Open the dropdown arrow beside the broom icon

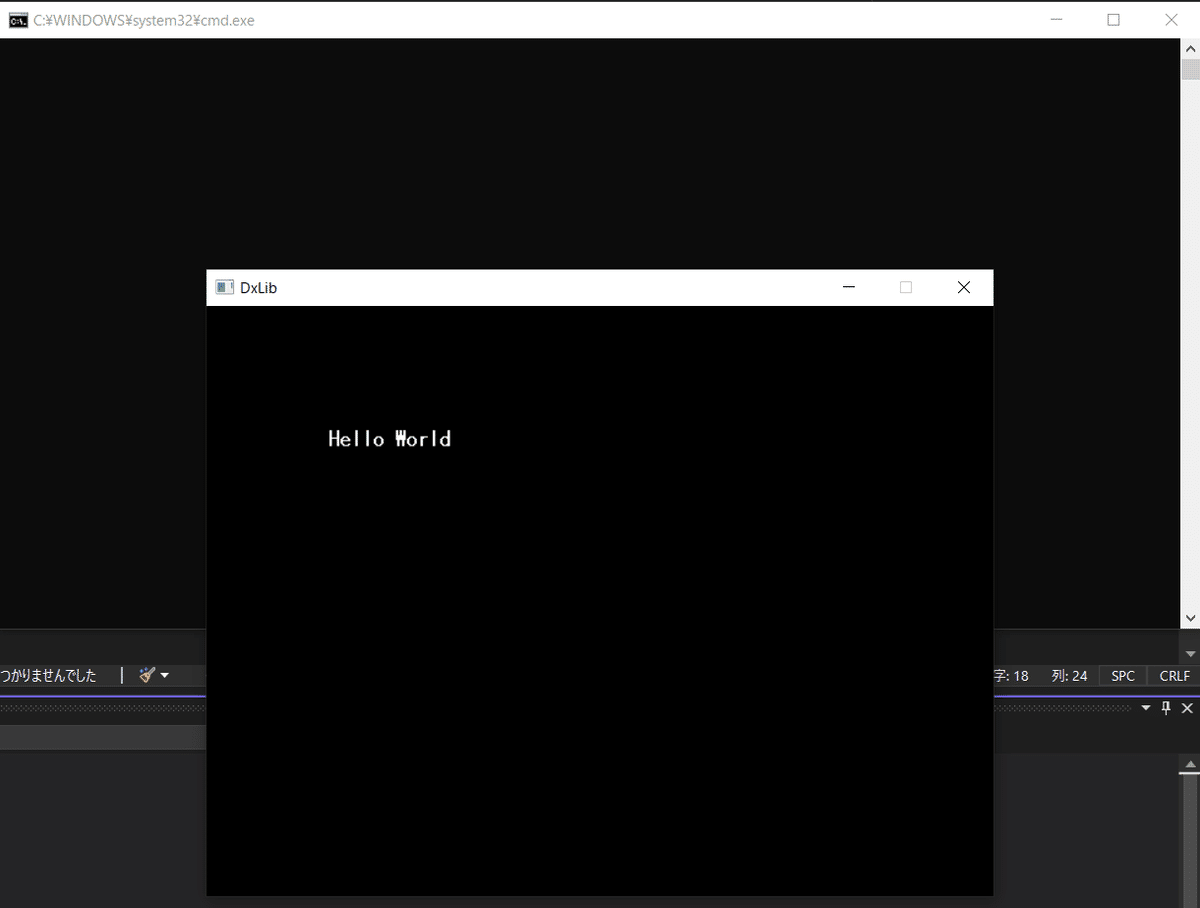[x=165, y=675]
